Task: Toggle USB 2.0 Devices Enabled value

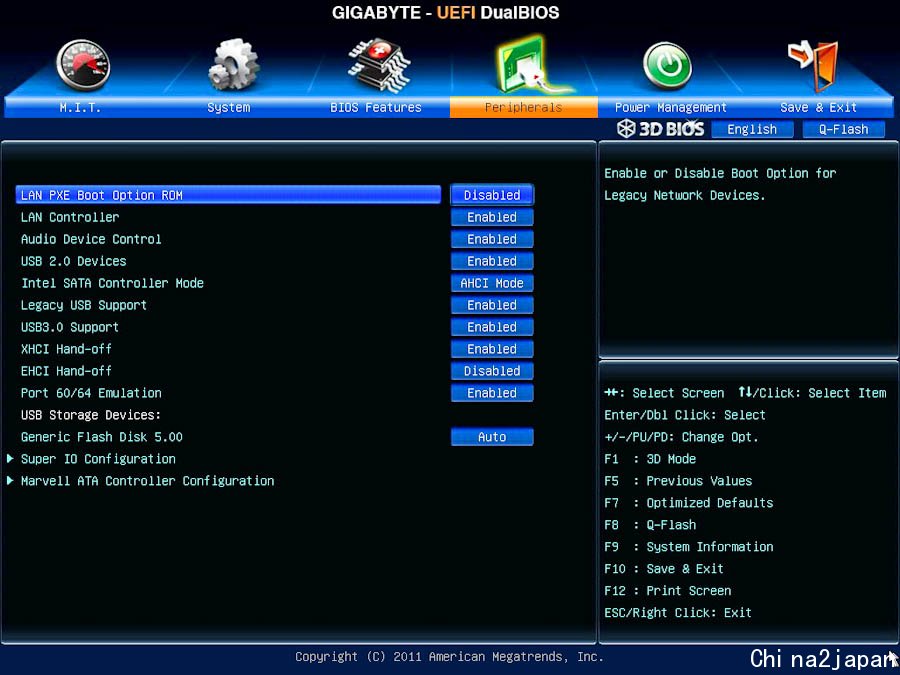Action: pos(492,261)
